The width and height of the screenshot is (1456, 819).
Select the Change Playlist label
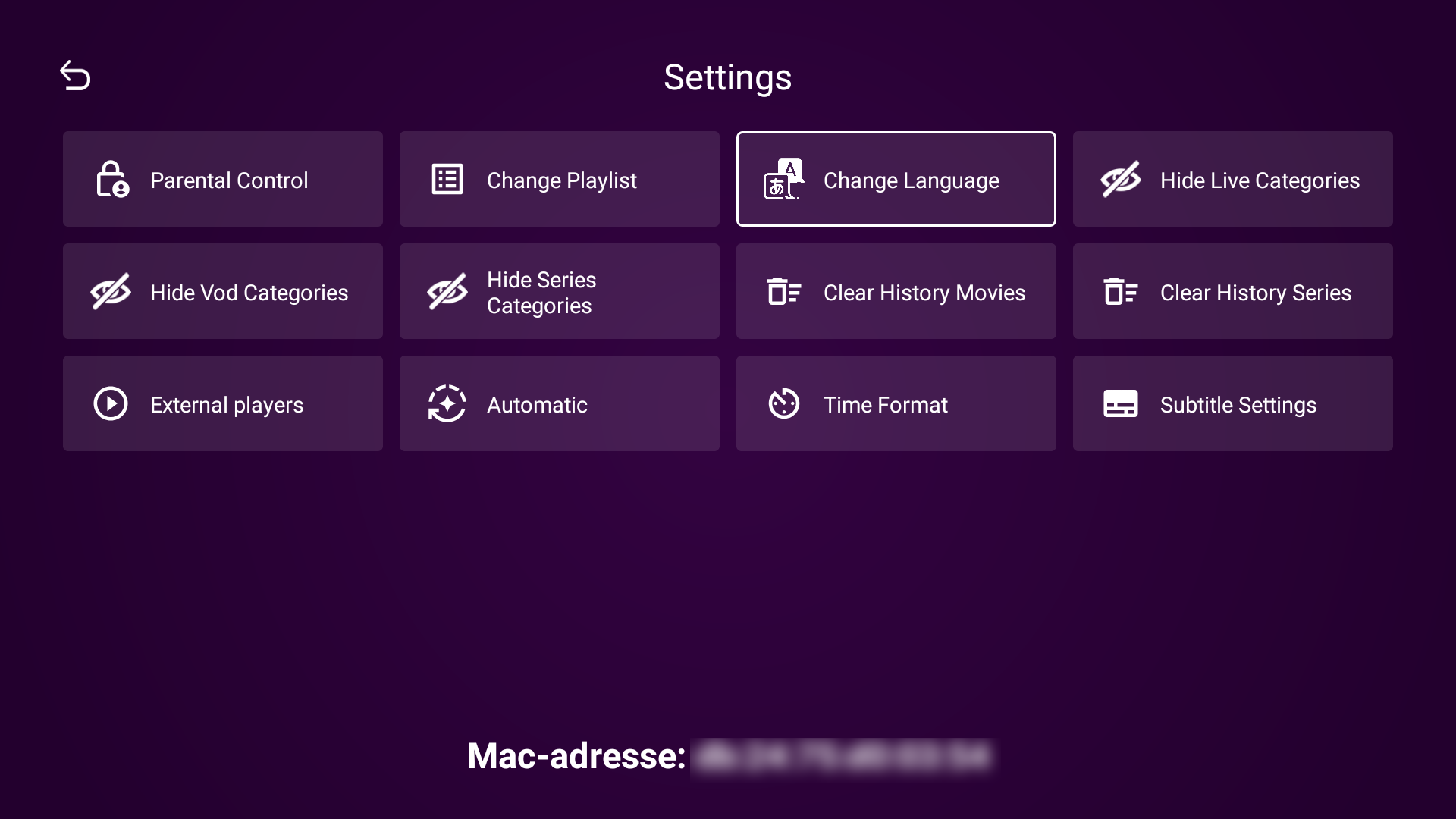click(561, 180)
